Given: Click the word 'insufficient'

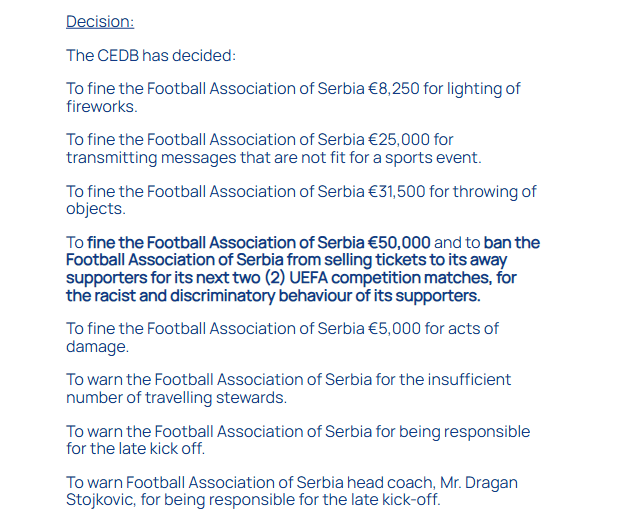Looking at the screenshot, I should point(469,380).
